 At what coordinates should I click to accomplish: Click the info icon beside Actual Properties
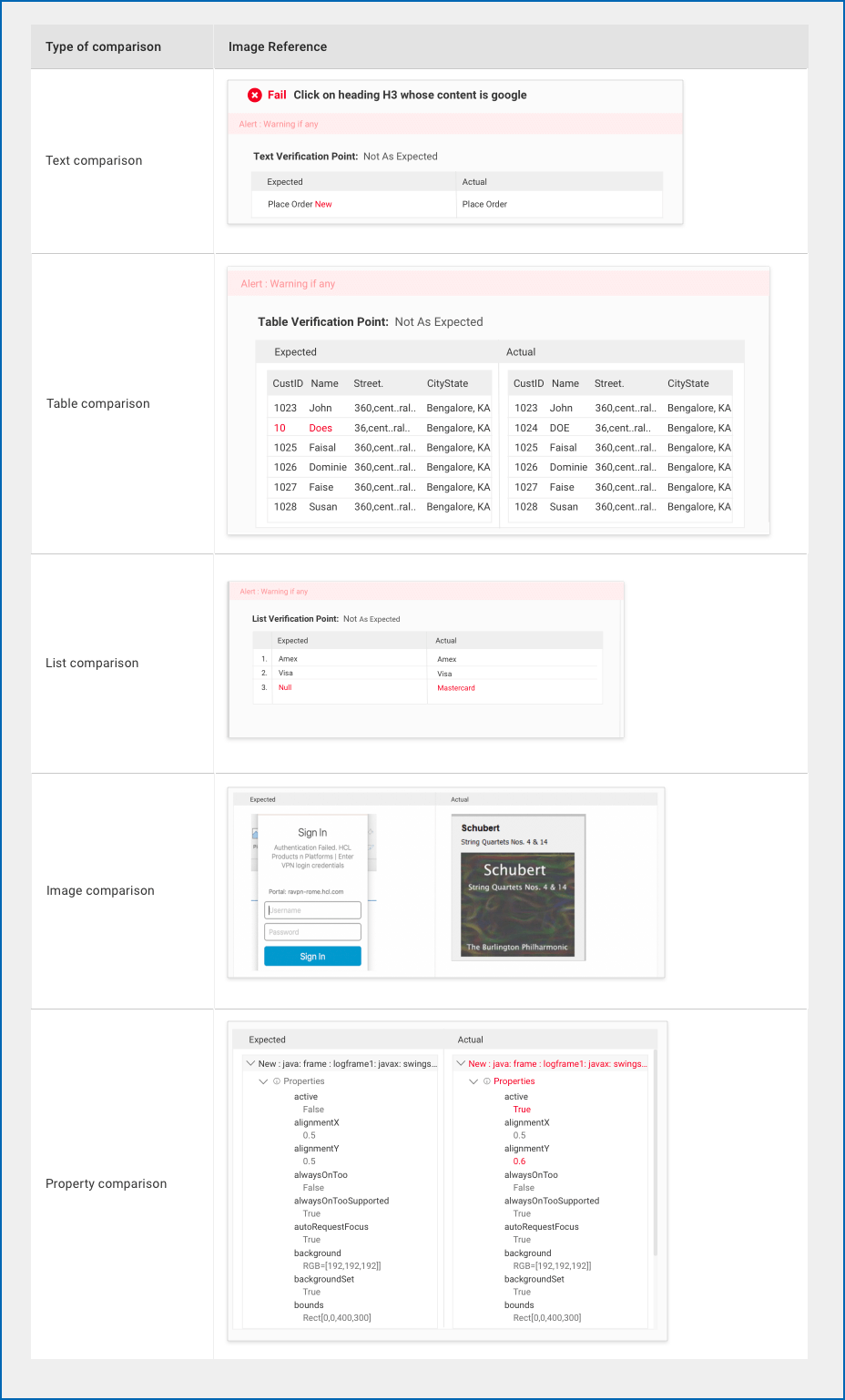click(485, 1080)
